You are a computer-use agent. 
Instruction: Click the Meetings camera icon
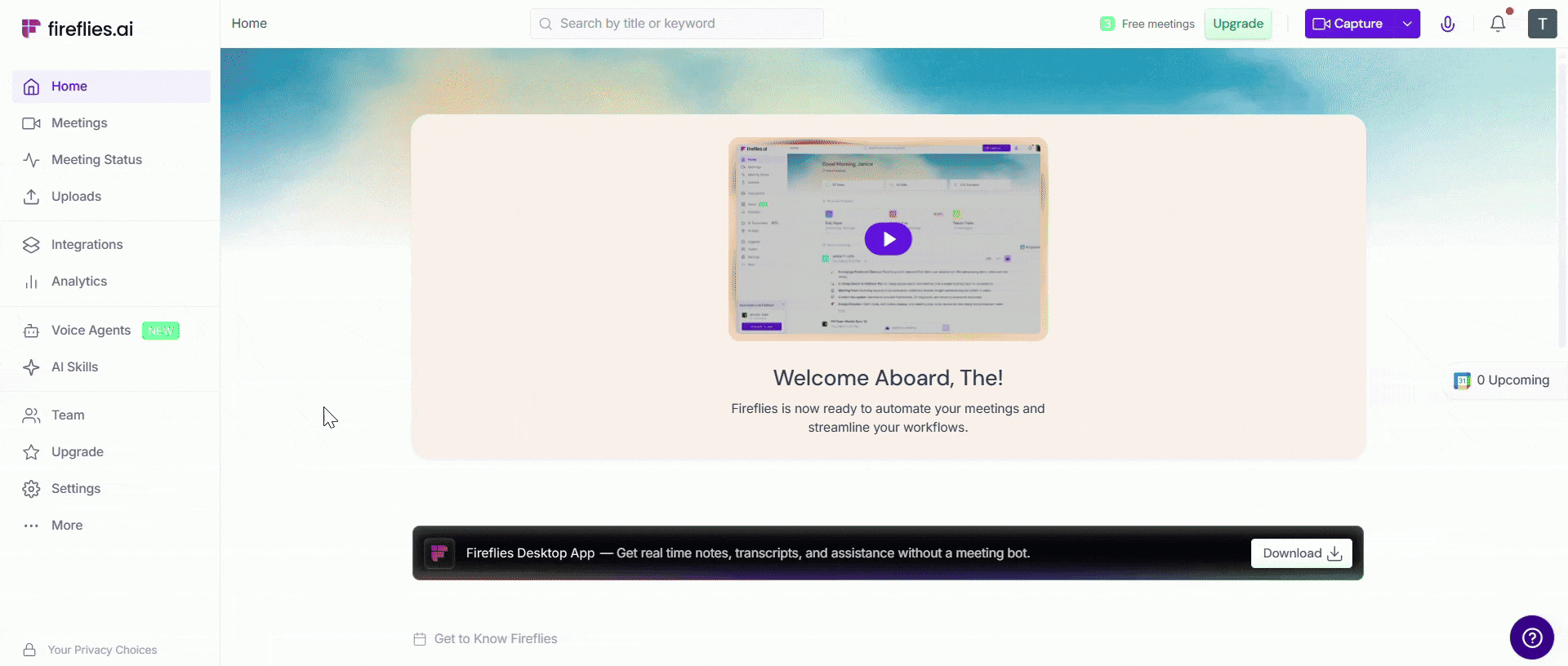click(31, 123)
